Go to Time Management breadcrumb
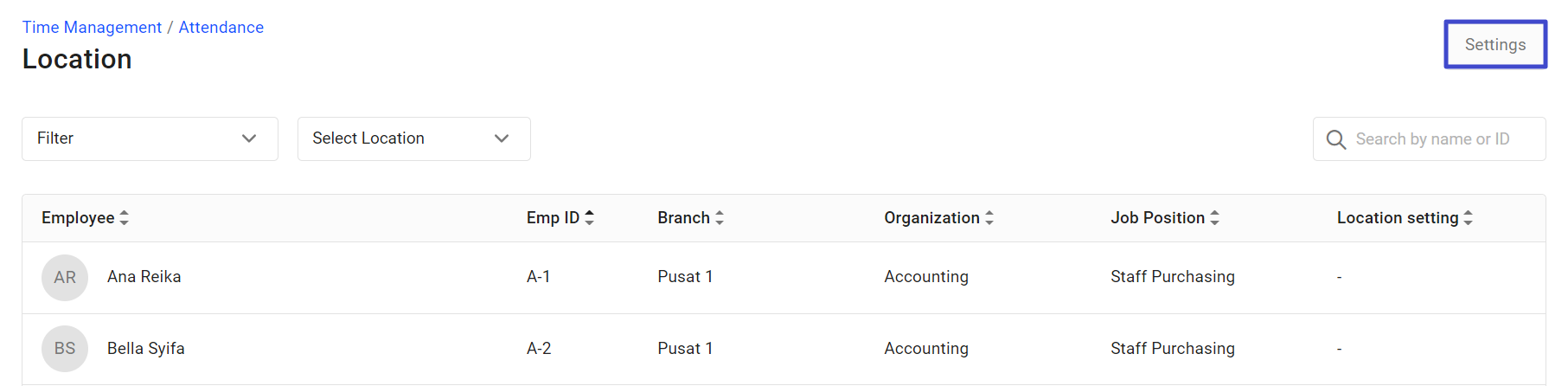Viewport: 1568px width, 386px height. click(x=92, y=28)
